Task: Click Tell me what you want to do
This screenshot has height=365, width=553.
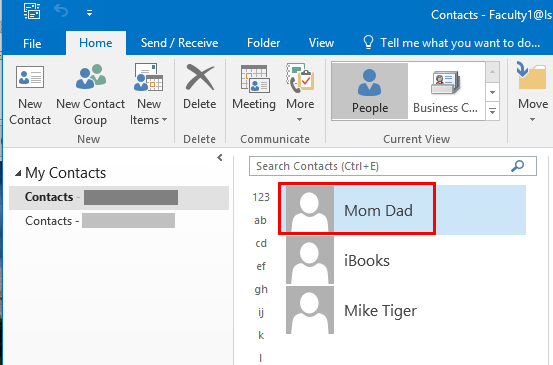Action: (460, 43)
